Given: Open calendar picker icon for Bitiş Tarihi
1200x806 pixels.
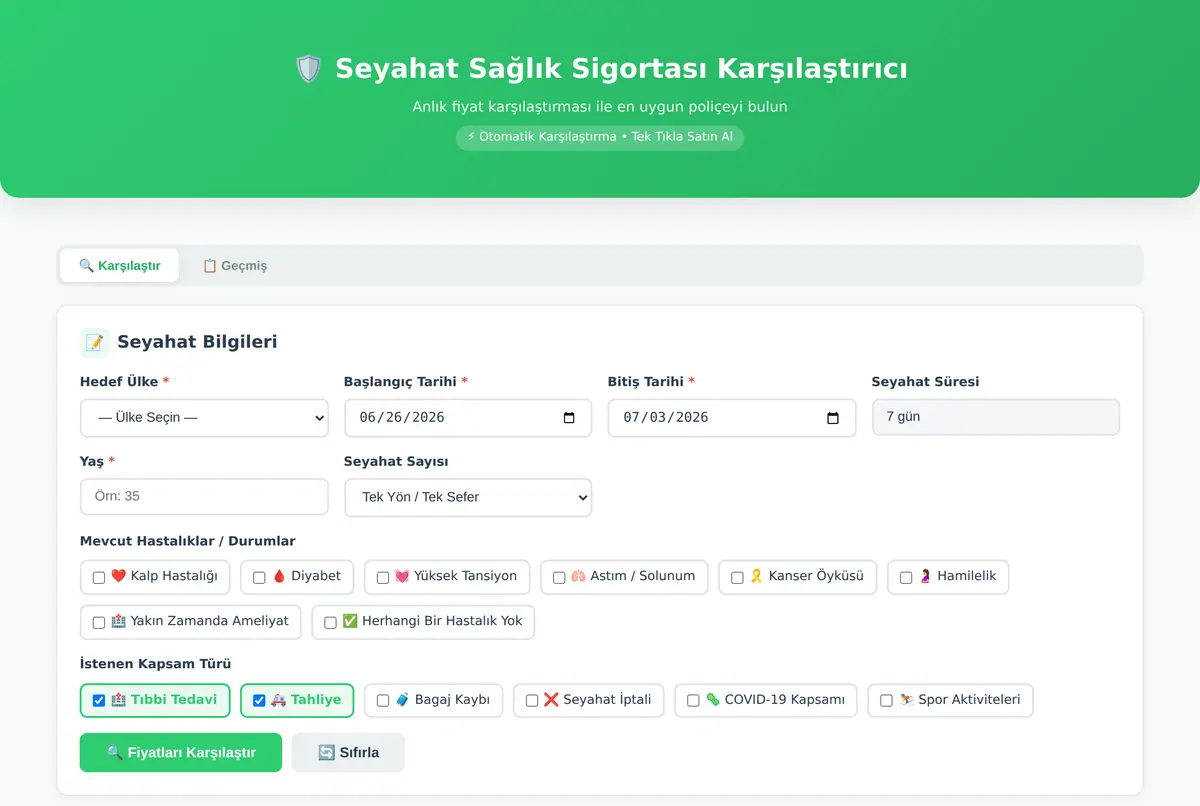Looking at the screenshot, I should click(x=833, y=418).
